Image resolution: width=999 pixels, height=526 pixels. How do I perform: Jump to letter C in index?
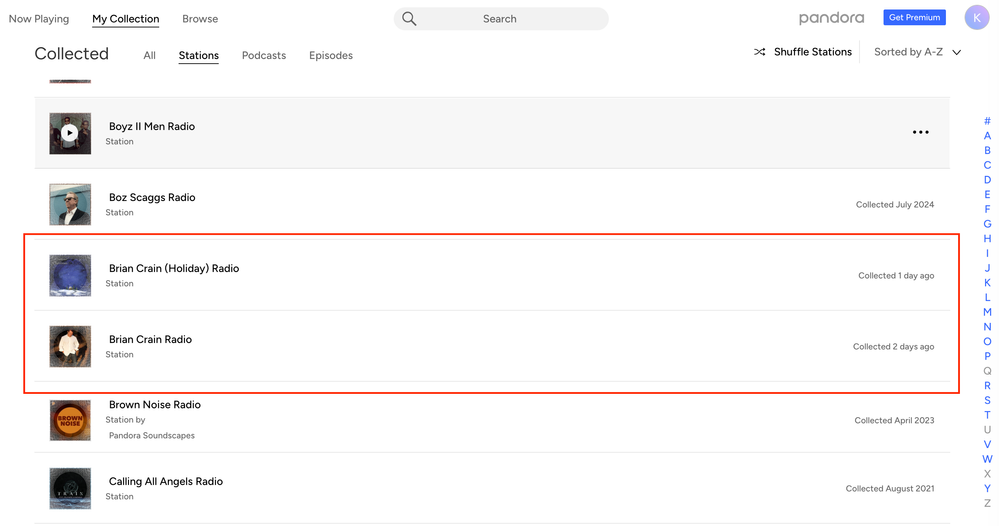pyautogui.click(x=987, y=165)
